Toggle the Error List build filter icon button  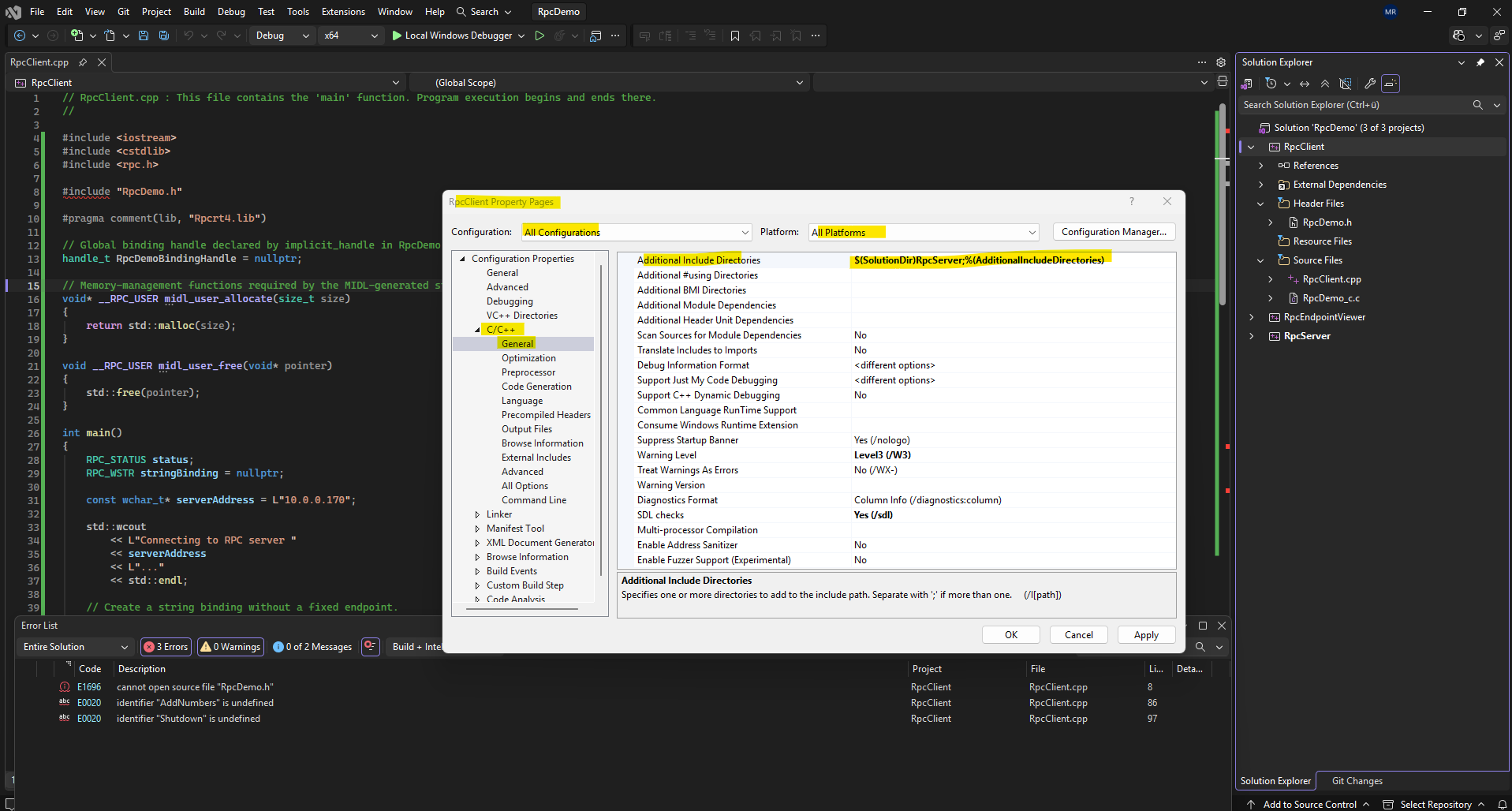(370, 646)
